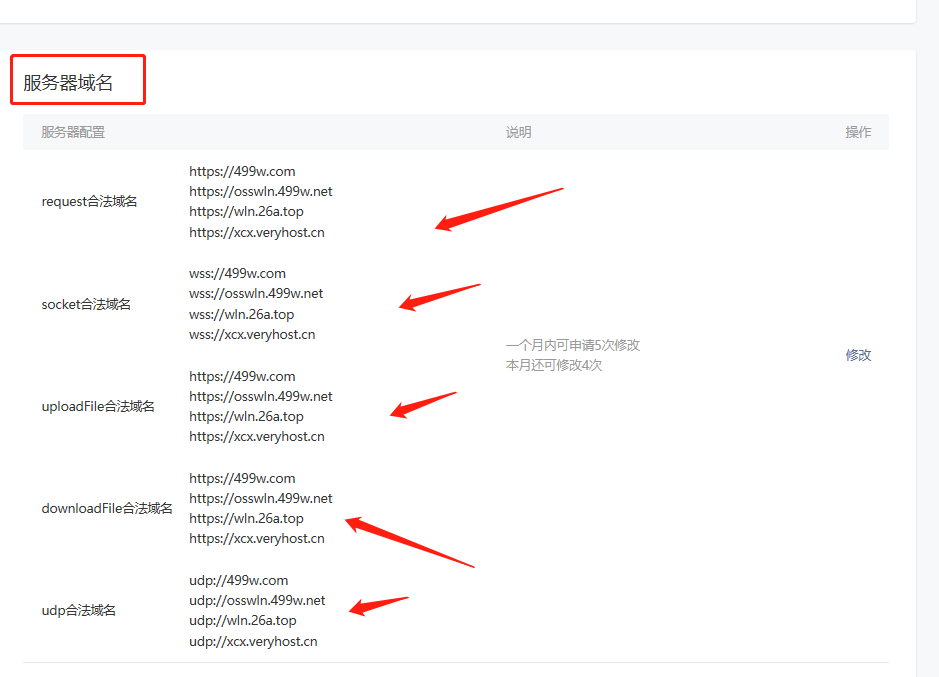Image resolution: width=939 pixels, height=677 pixels.
Task: Click the 本月还可修改4次 note text
Action: 554,365
